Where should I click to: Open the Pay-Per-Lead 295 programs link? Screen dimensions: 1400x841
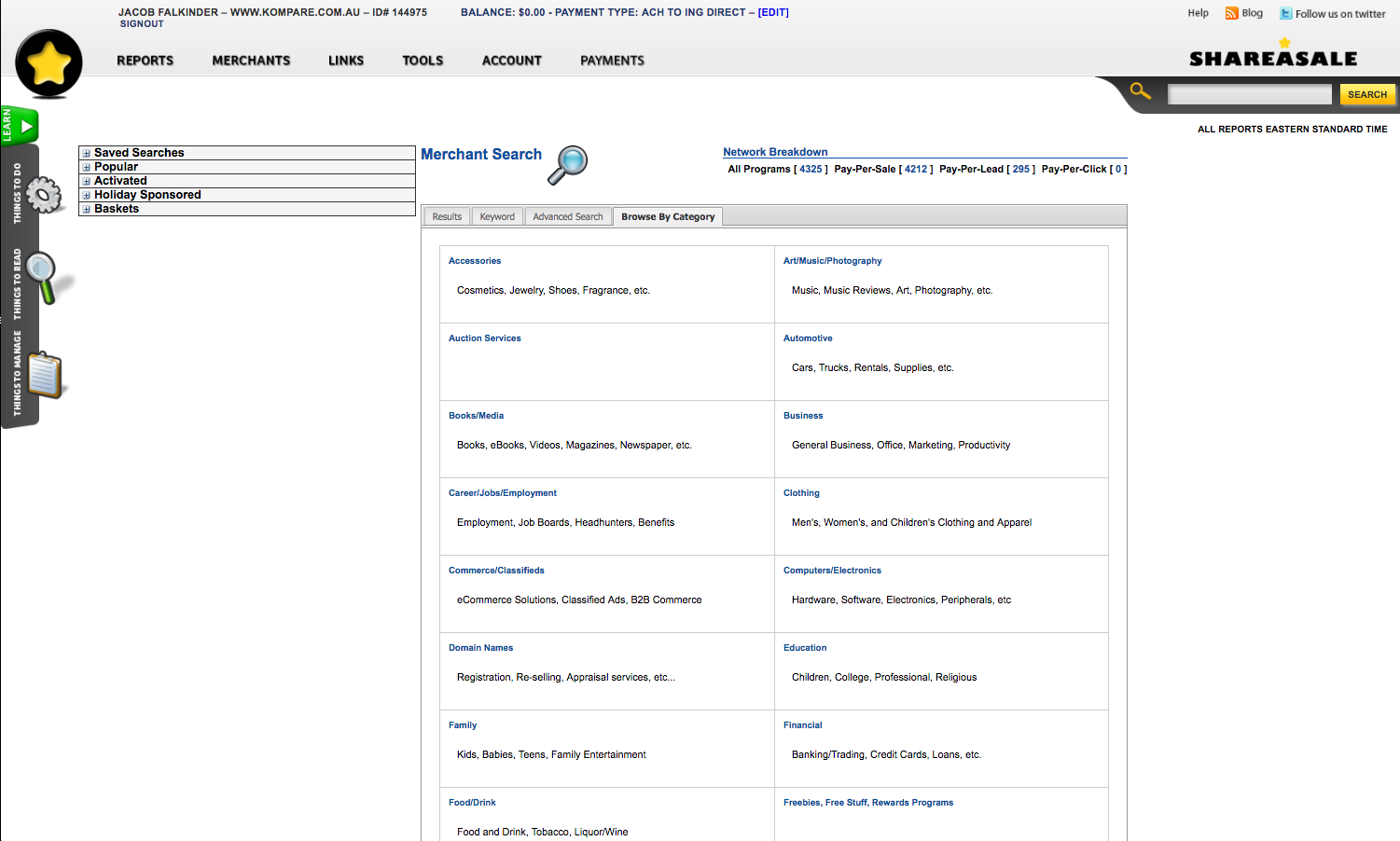click(1020, 170)
